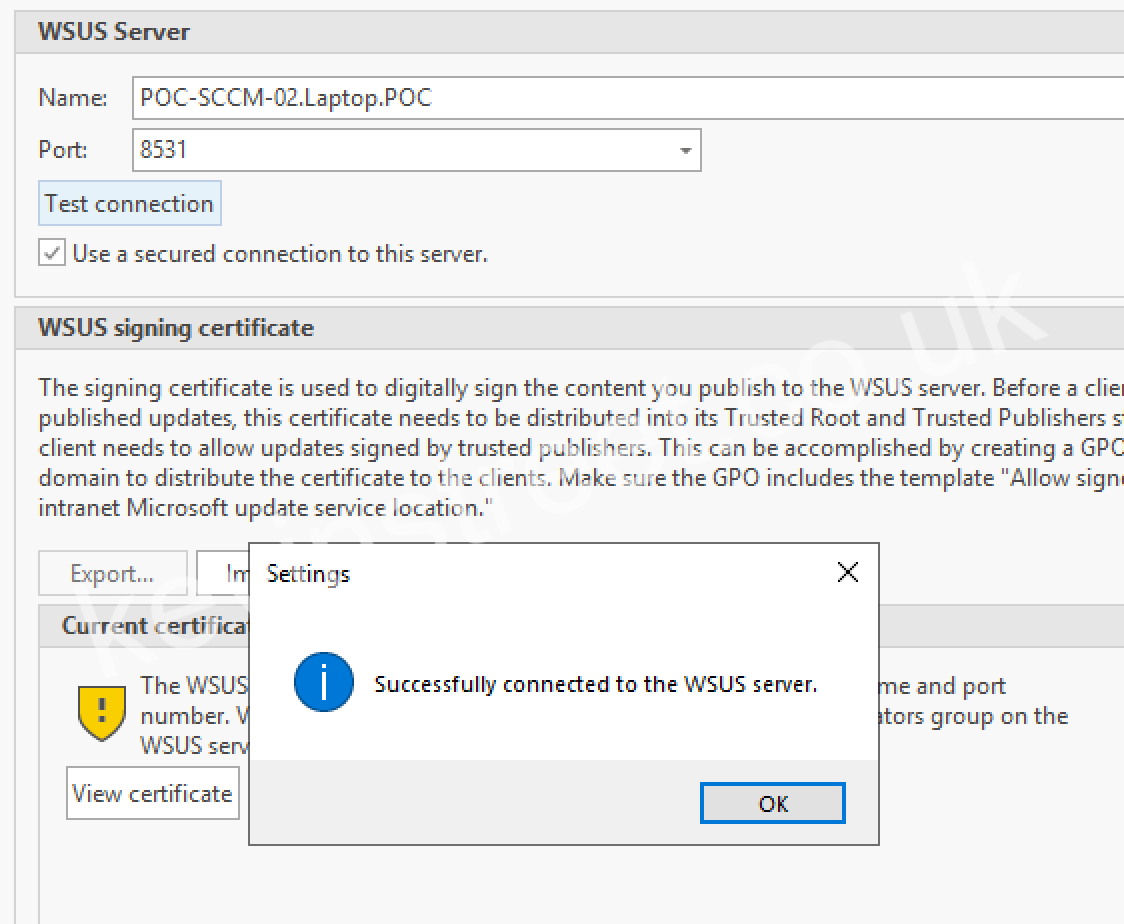Click the Name label

72,98
